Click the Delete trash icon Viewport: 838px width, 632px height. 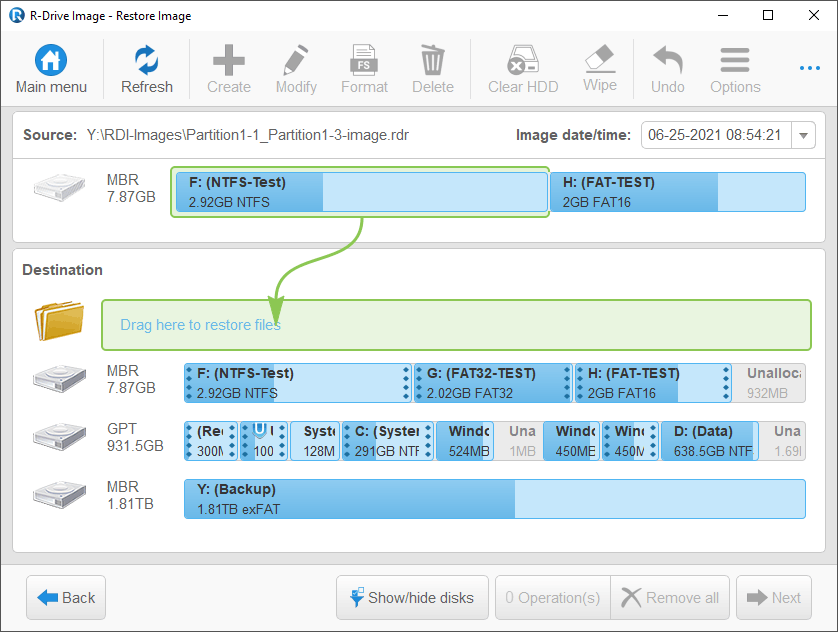click(x=433, y=61)
